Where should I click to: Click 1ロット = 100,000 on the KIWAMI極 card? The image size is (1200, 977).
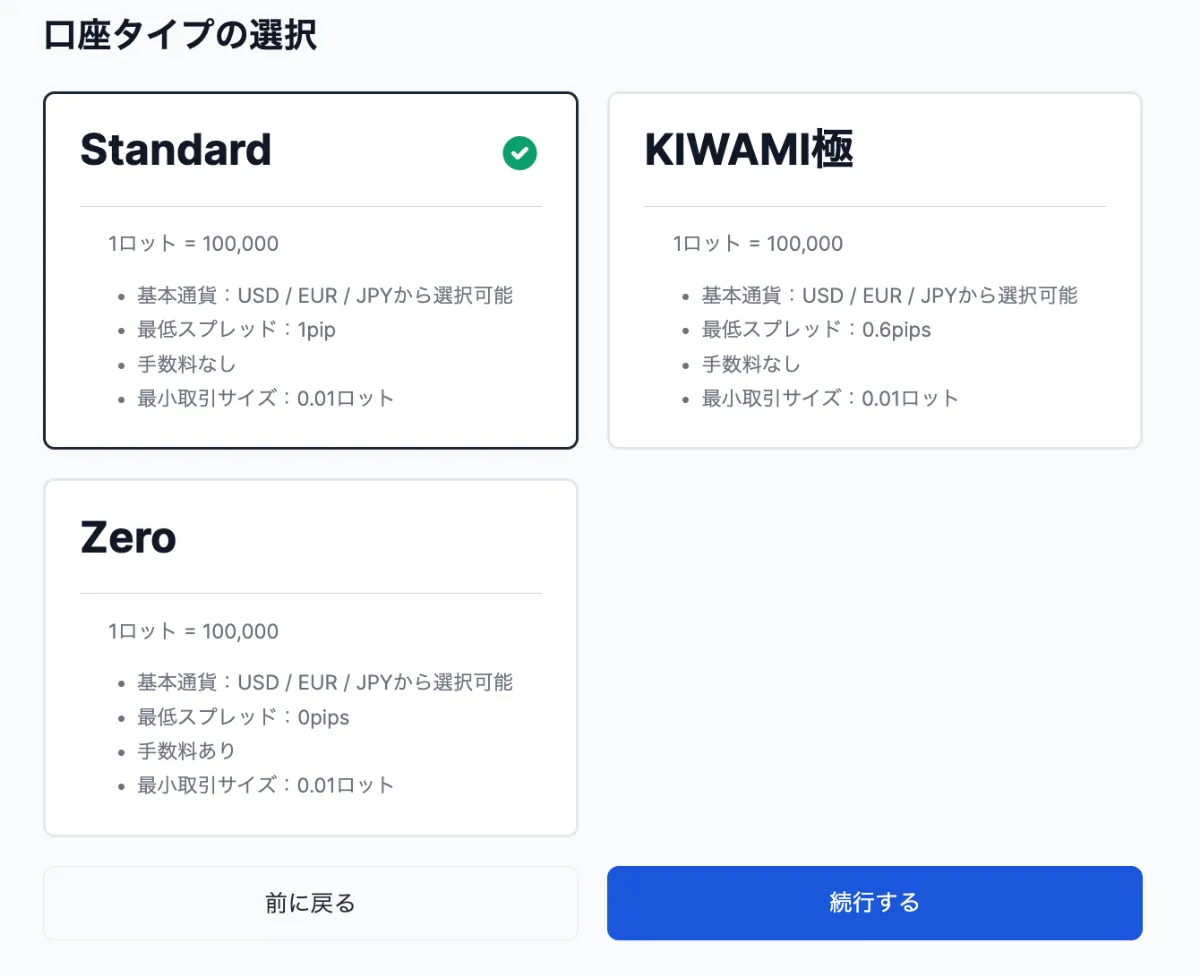click(757, 243)
